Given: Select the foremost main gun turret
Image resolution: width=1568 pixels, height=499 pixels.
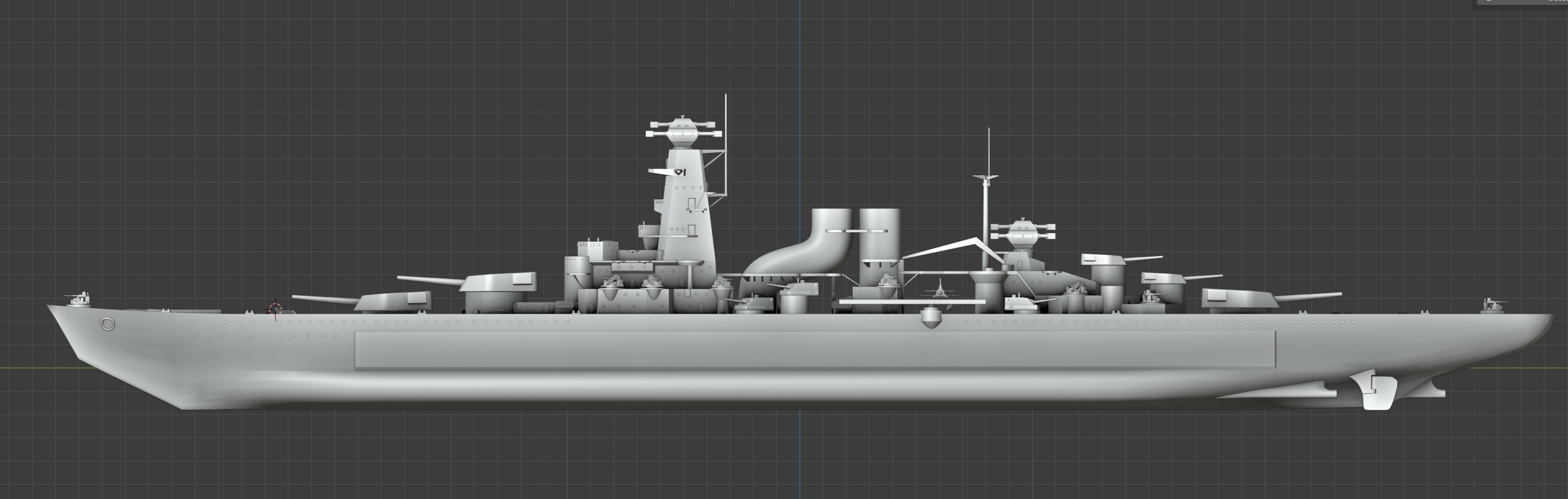Looking at the screenshot, I should point(394,301).
